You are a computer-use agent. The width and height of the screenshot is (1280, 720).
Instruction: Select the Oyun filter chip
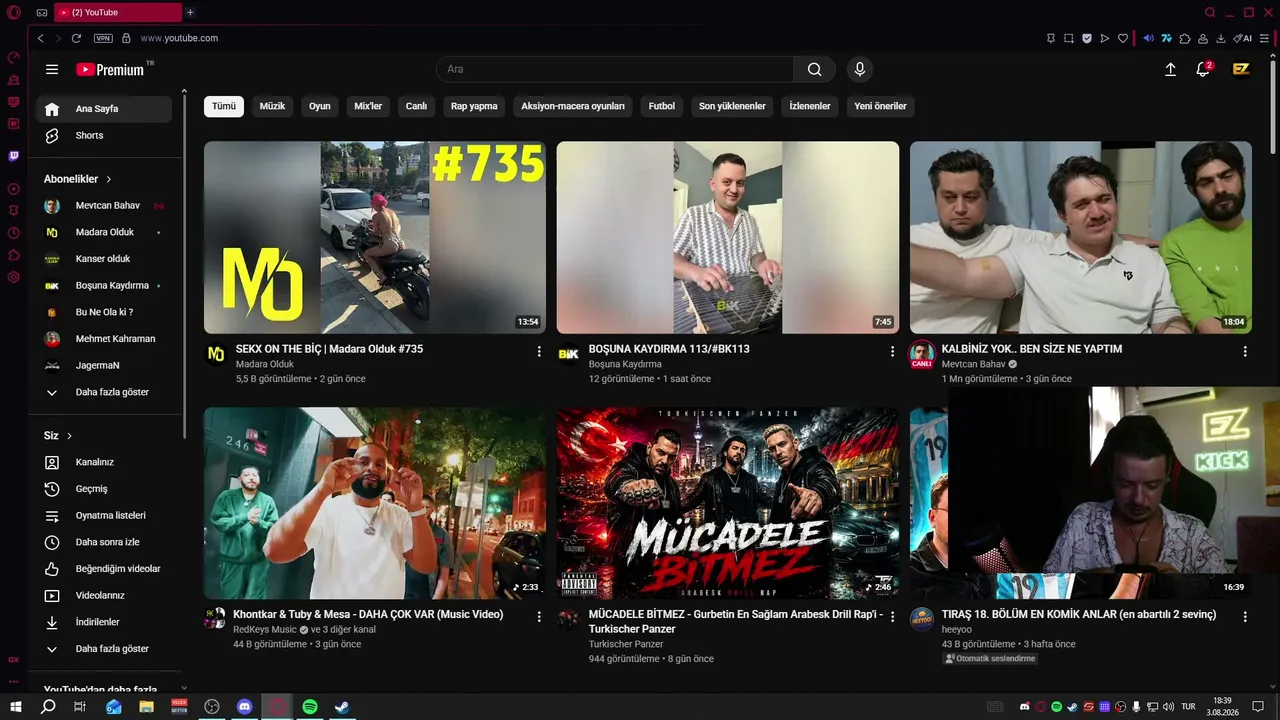point(320,106)
